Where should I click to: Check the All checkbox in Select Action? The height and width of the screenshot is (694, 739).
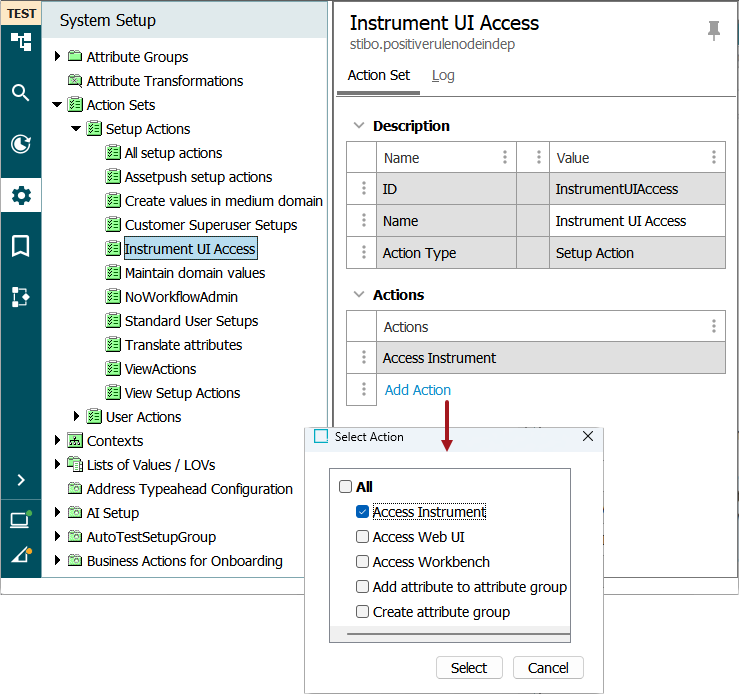(346, 487)
